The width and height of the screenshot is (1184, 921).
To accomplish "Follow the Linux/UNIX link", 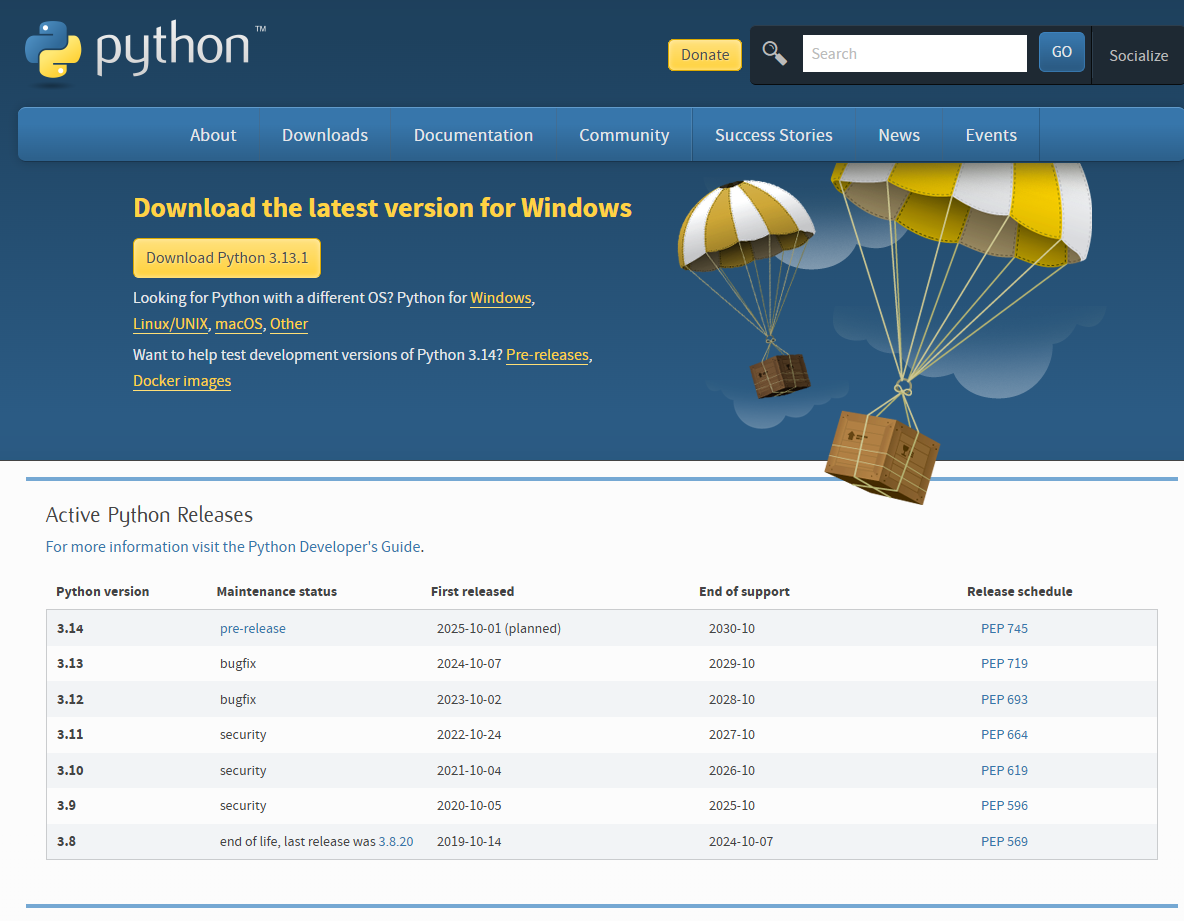I will coord(171,324).
